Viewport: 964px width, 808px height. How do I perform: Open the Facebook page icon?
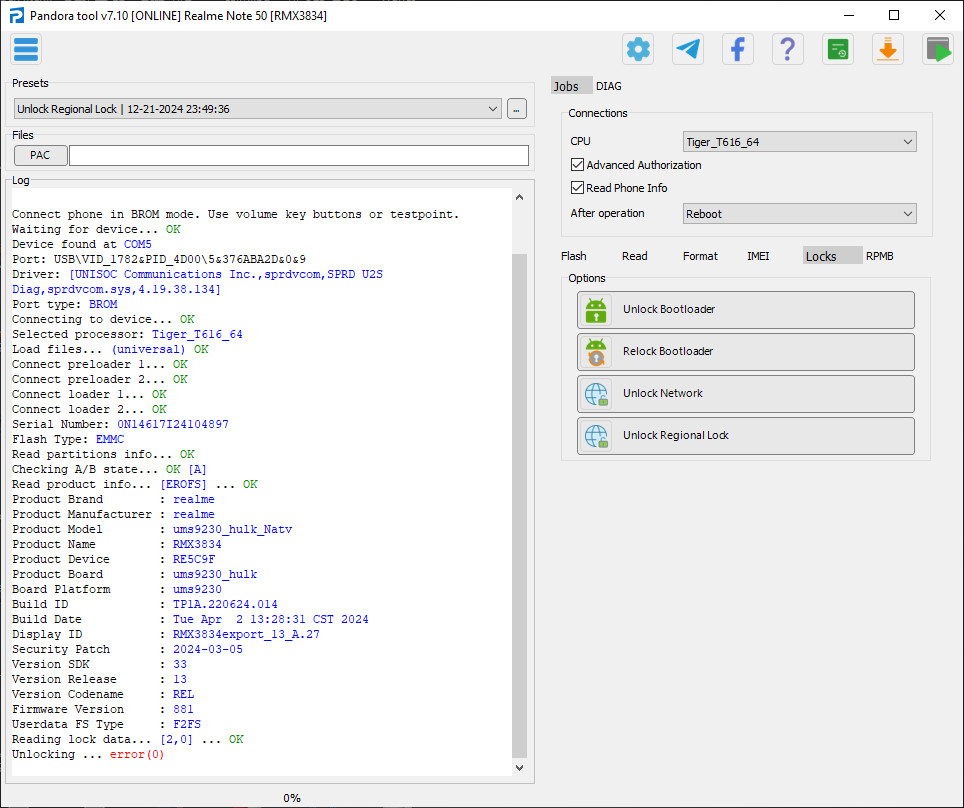tap(738, 49)
